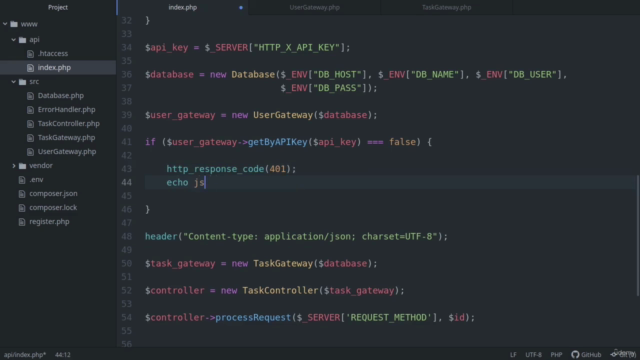Select the vendor folder label
Screen dimensions: 640x360
coord(41,165)
